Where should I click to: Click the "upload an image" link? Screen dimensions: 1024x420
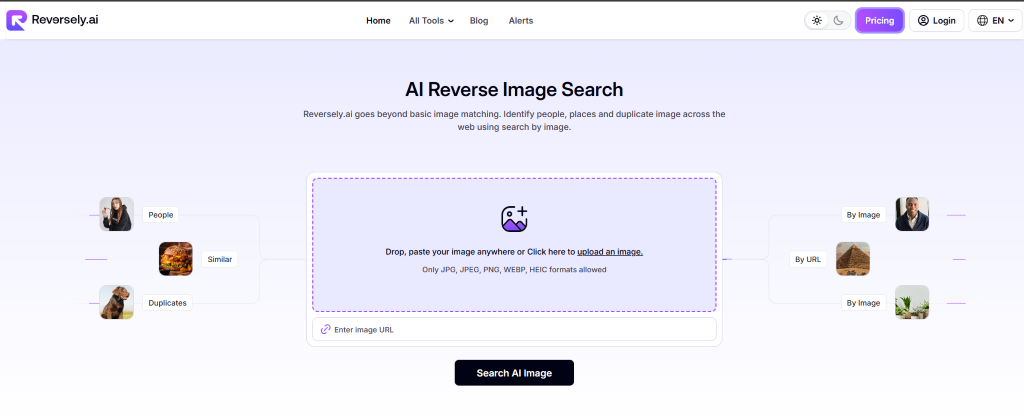[609, 252]
